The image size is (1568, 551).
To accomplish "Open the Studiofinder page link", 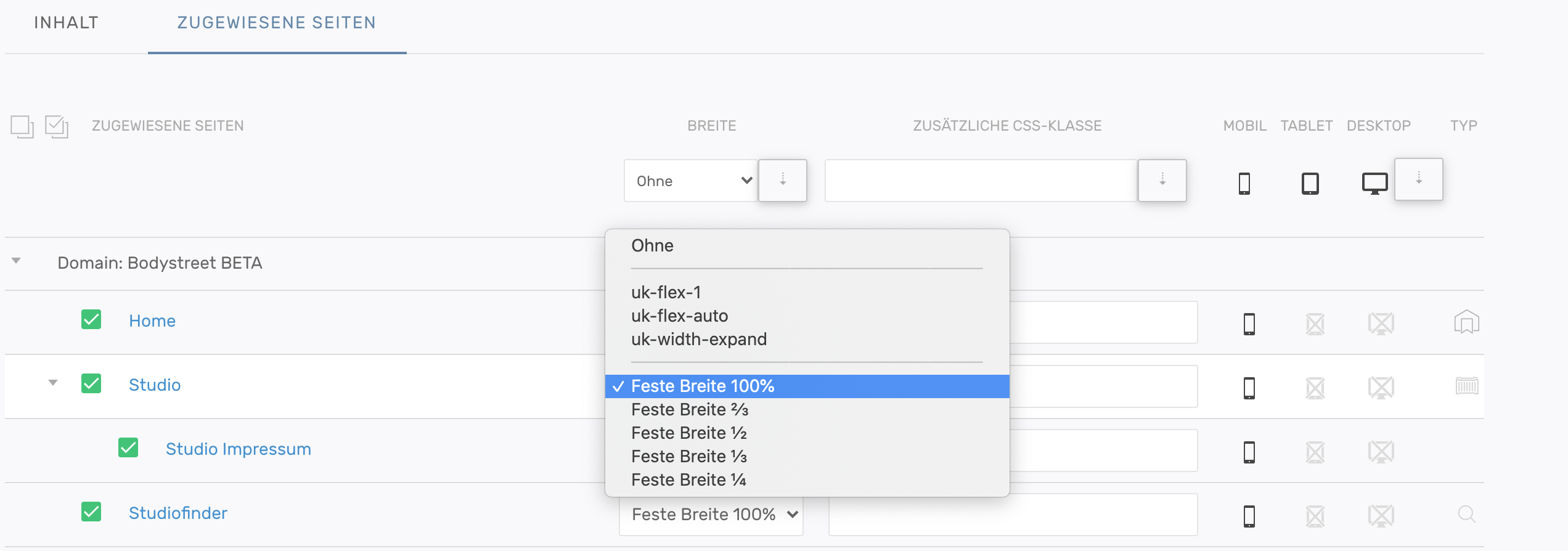I will pyautogui.click(x=178, y=513).
